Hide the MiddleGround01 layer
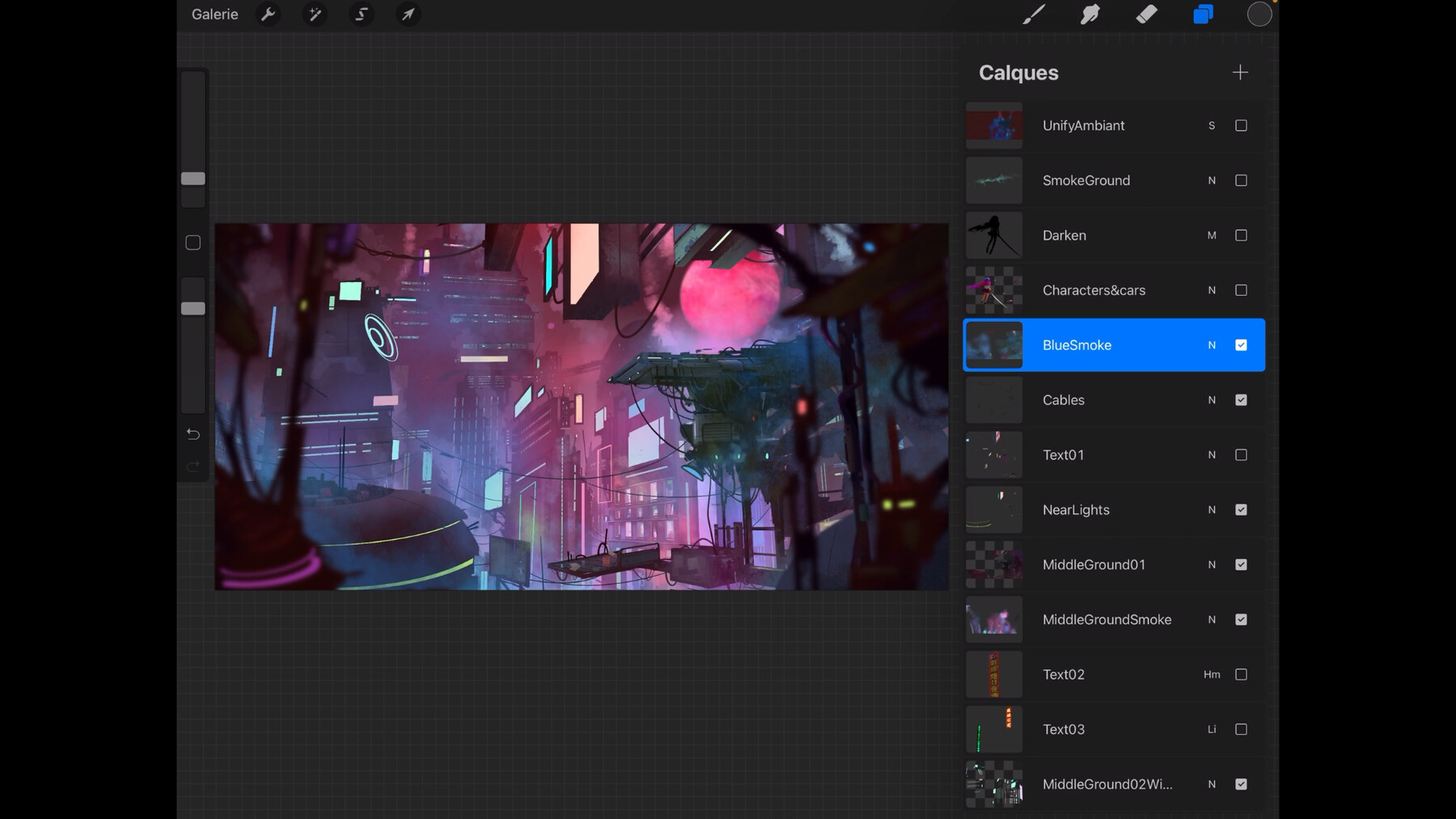This screenshot has height=819, width=1456. pos(1241,565)
